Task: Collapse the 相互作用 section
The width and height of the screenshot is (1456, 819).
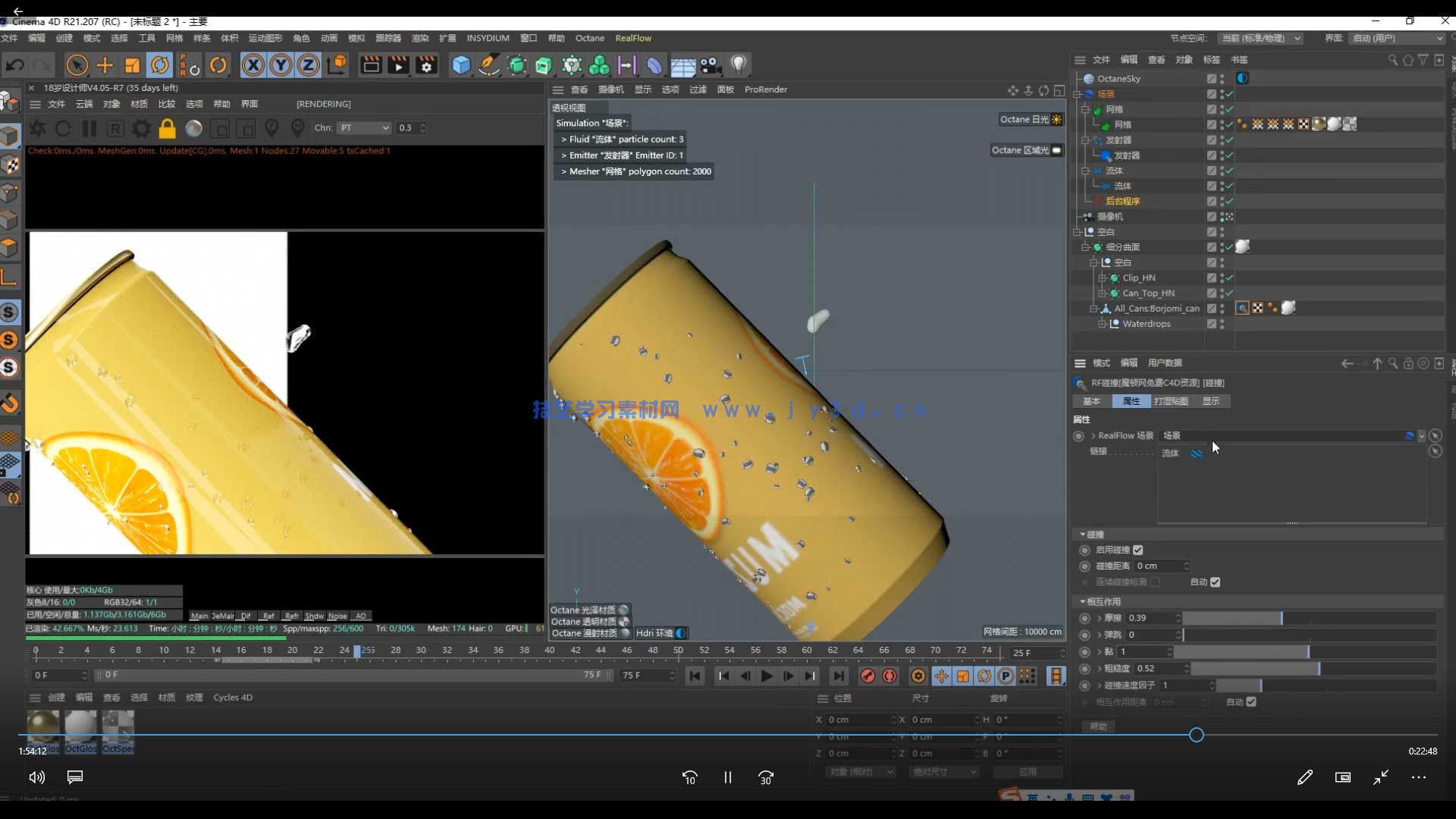Action: pyautogui.click(x=1083, y=601)
